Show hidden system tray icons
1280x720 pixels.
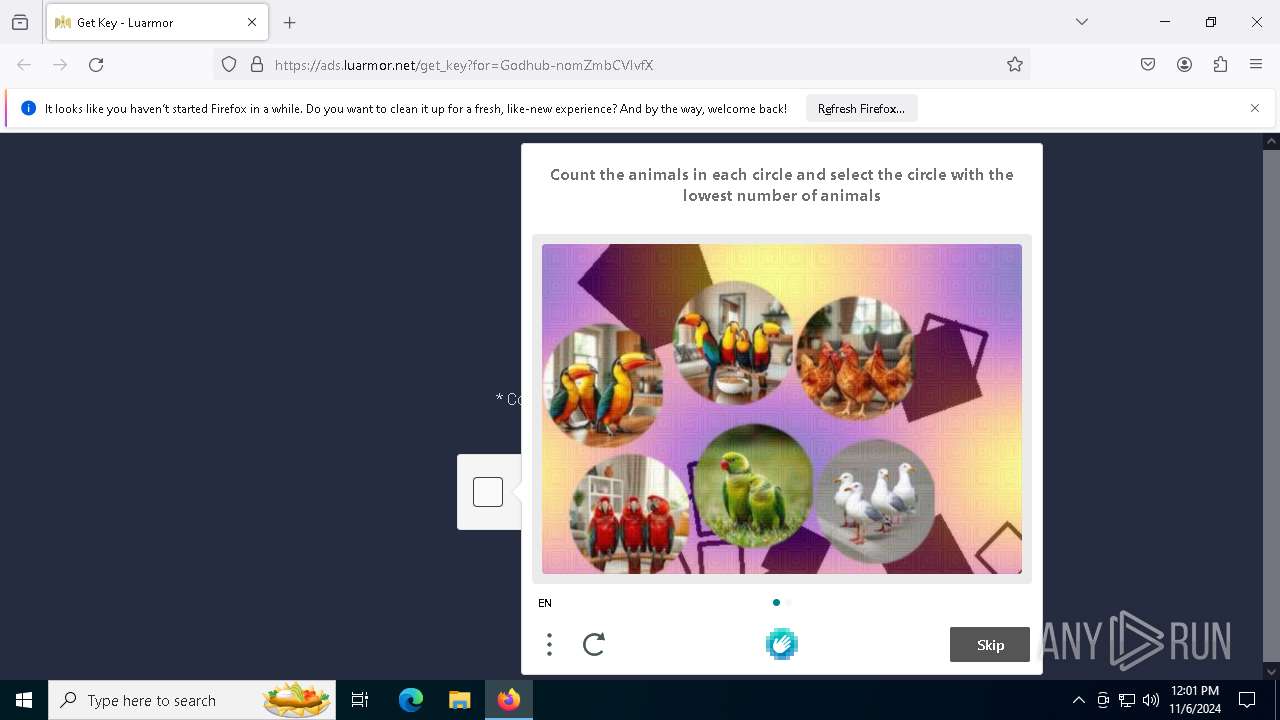[1078, 700]
